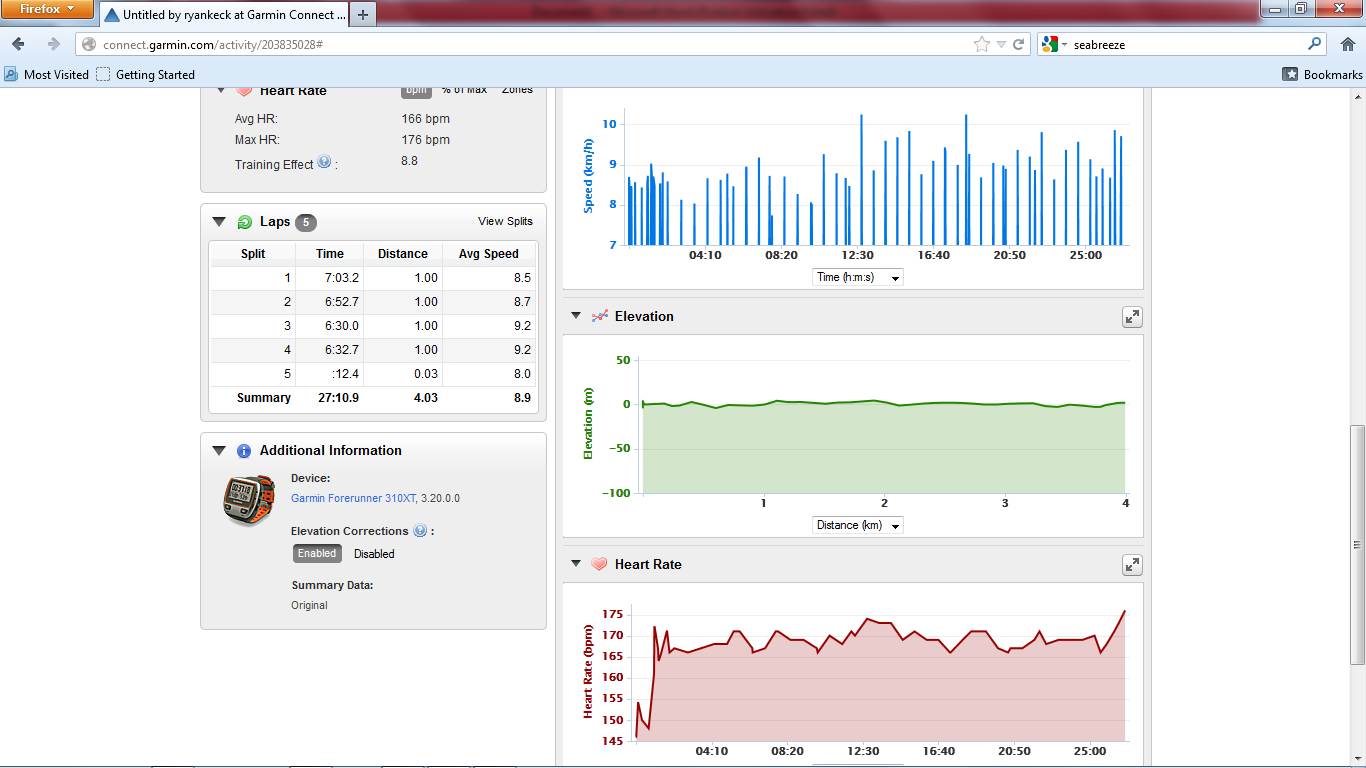Switch heart rate display to bpm
The width and height of the screenshot is (1366, 768).
416,90
